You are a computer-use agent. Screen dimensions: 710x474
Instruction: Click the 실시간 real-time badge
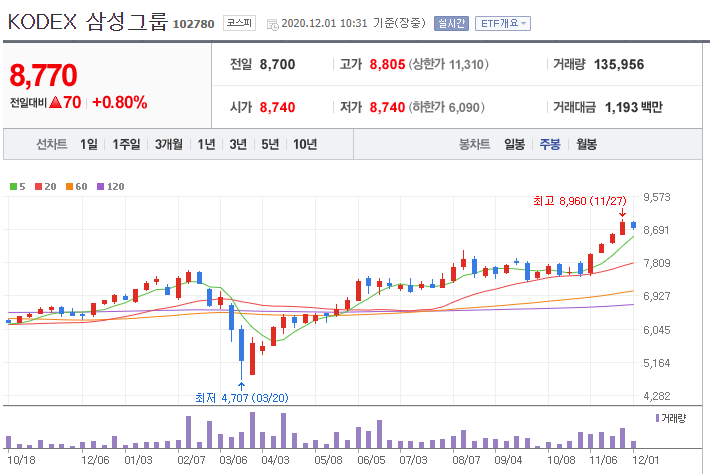451,24
